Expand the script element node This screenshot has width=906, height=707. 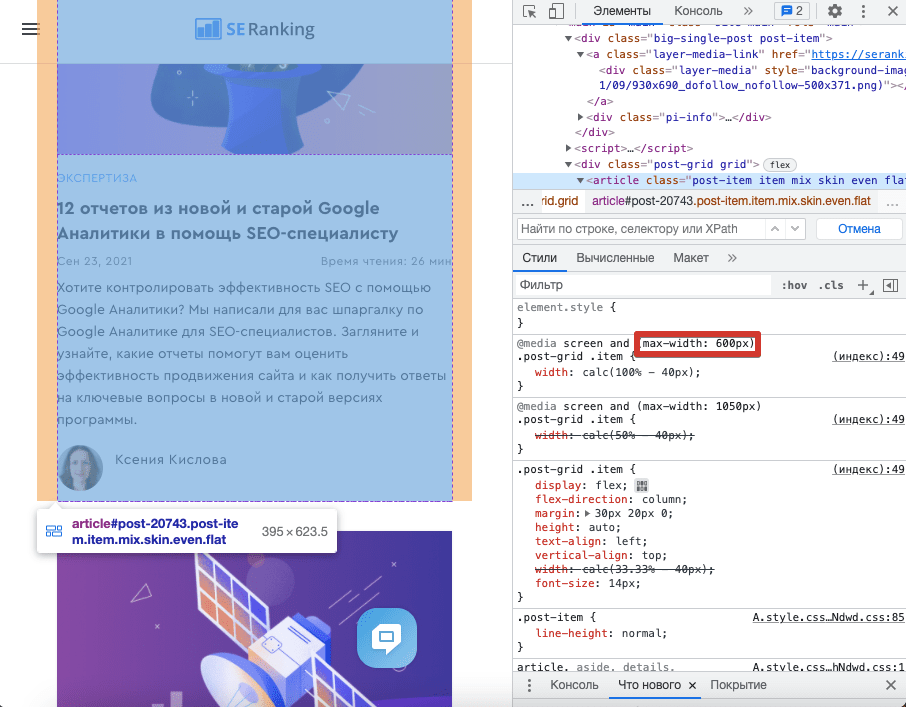pyautogui.click(x=570, y=148)
